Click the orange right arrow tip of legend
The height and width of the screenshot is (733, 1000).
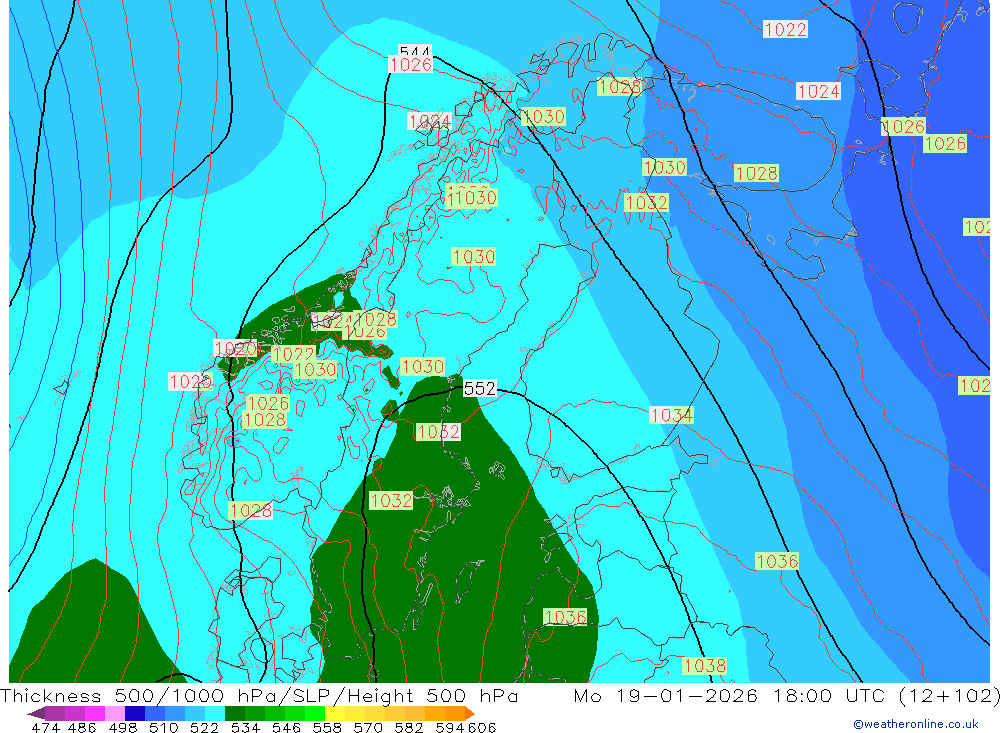(469, 713)
